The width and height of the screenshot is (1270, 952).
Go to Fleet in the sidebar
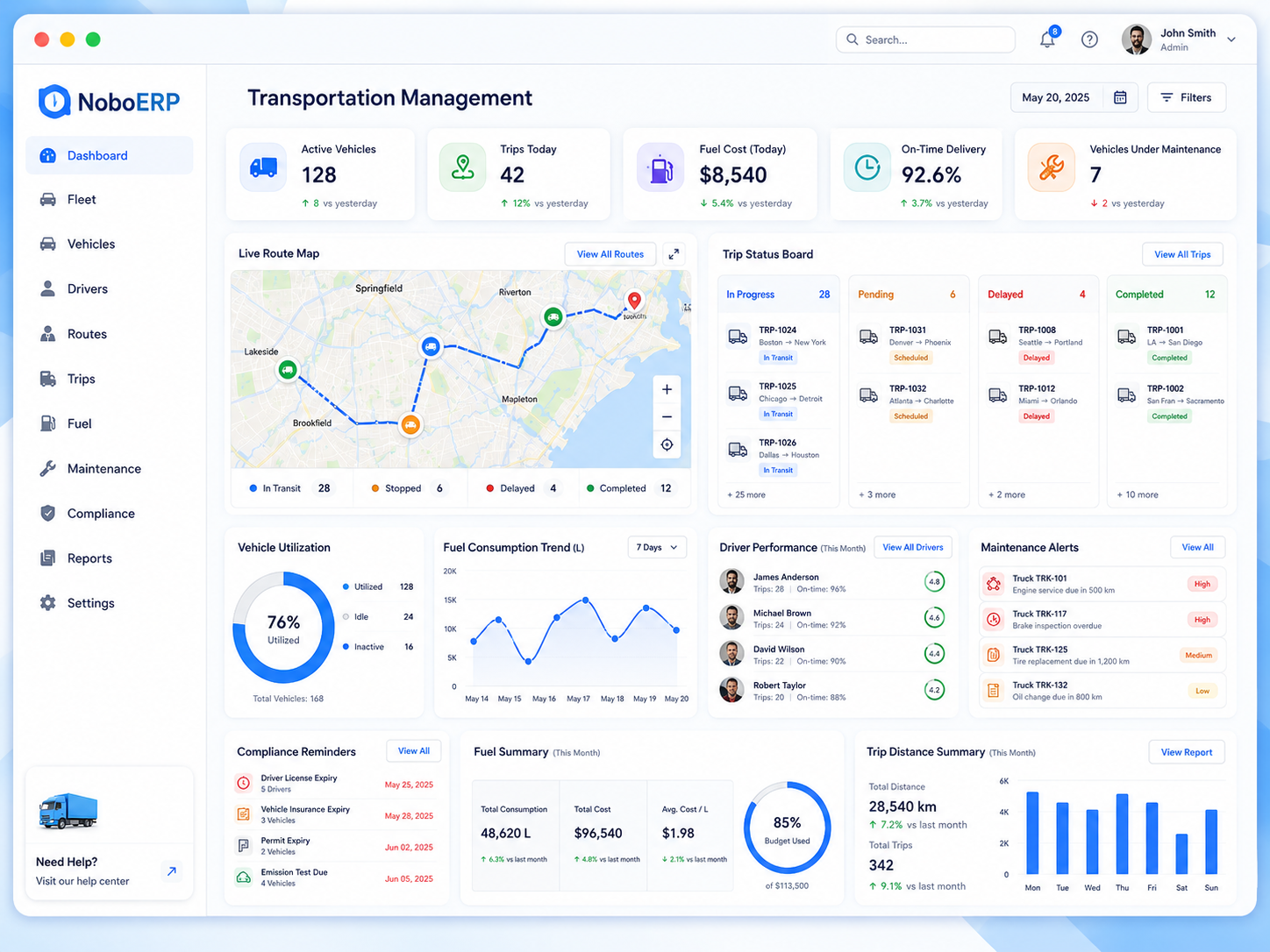[109, 200]
